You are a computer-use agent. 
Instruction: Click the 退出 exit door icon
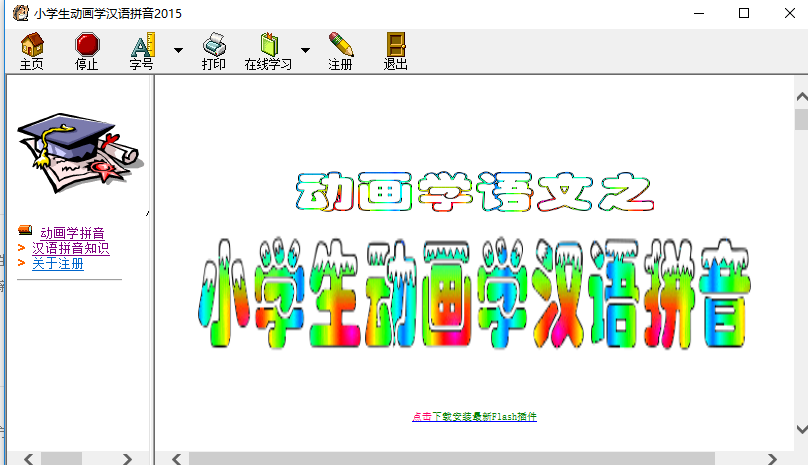(x=396, y=51)
